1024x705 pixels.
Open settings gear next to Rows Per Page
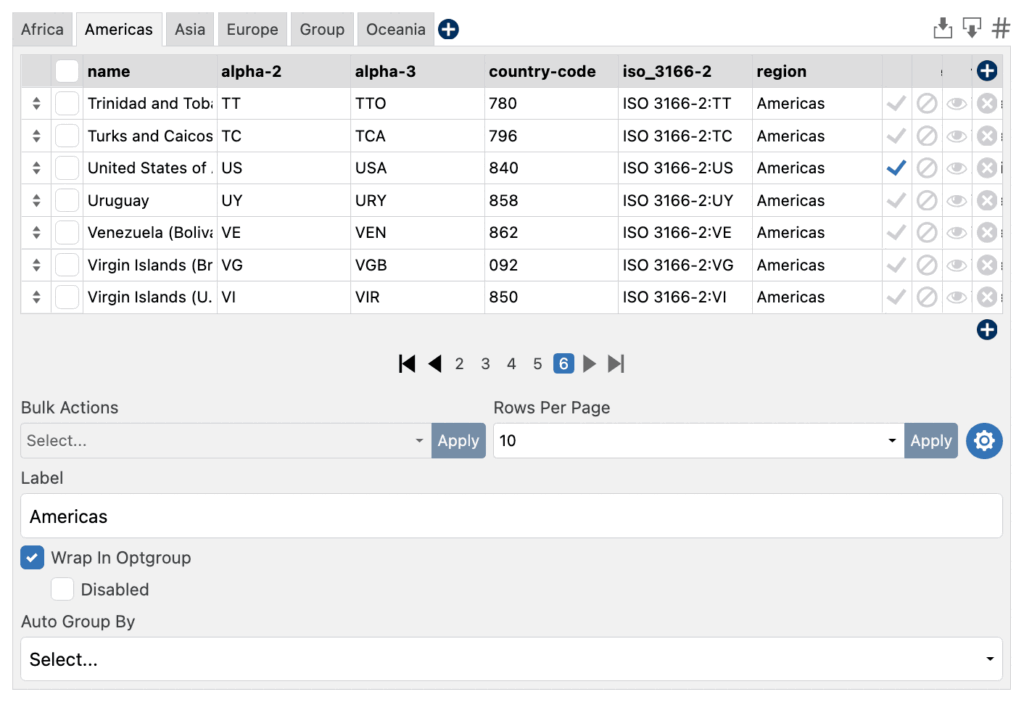point(984,441)
